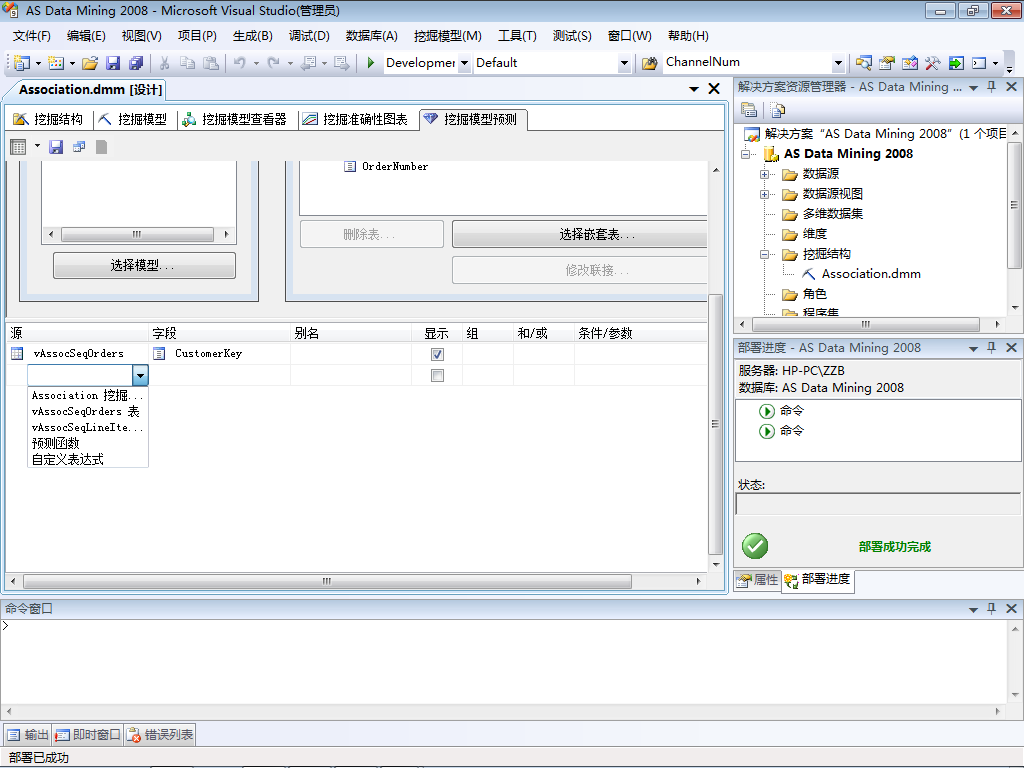Open the ChannelNum search dropdown
Image resolution: width=1024 pixels, height=768 pixels.
(x=839, y=63)
